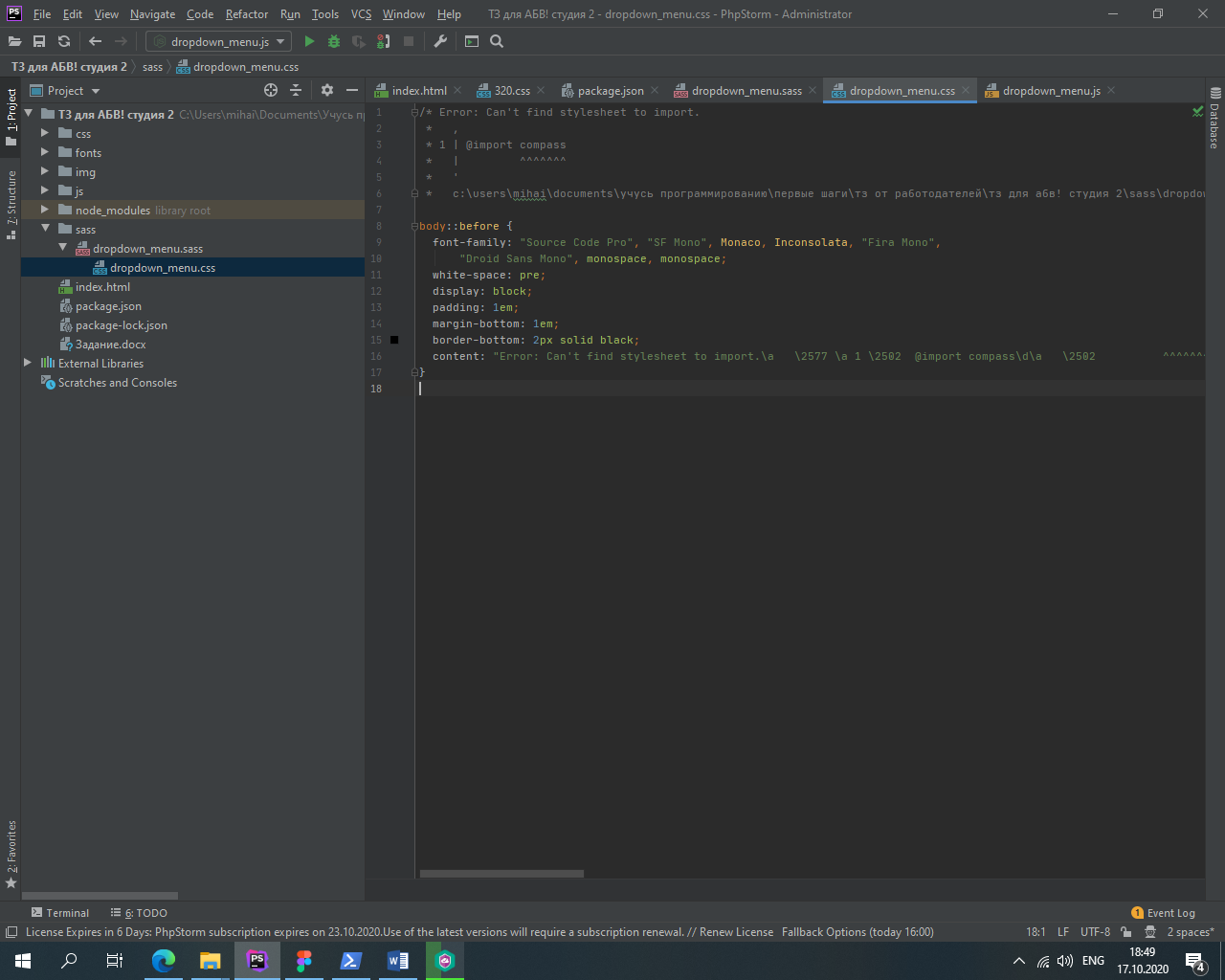Click Run with Coverage icon
This screenshot has width=1225, height=980.
(x=359, y=41)
